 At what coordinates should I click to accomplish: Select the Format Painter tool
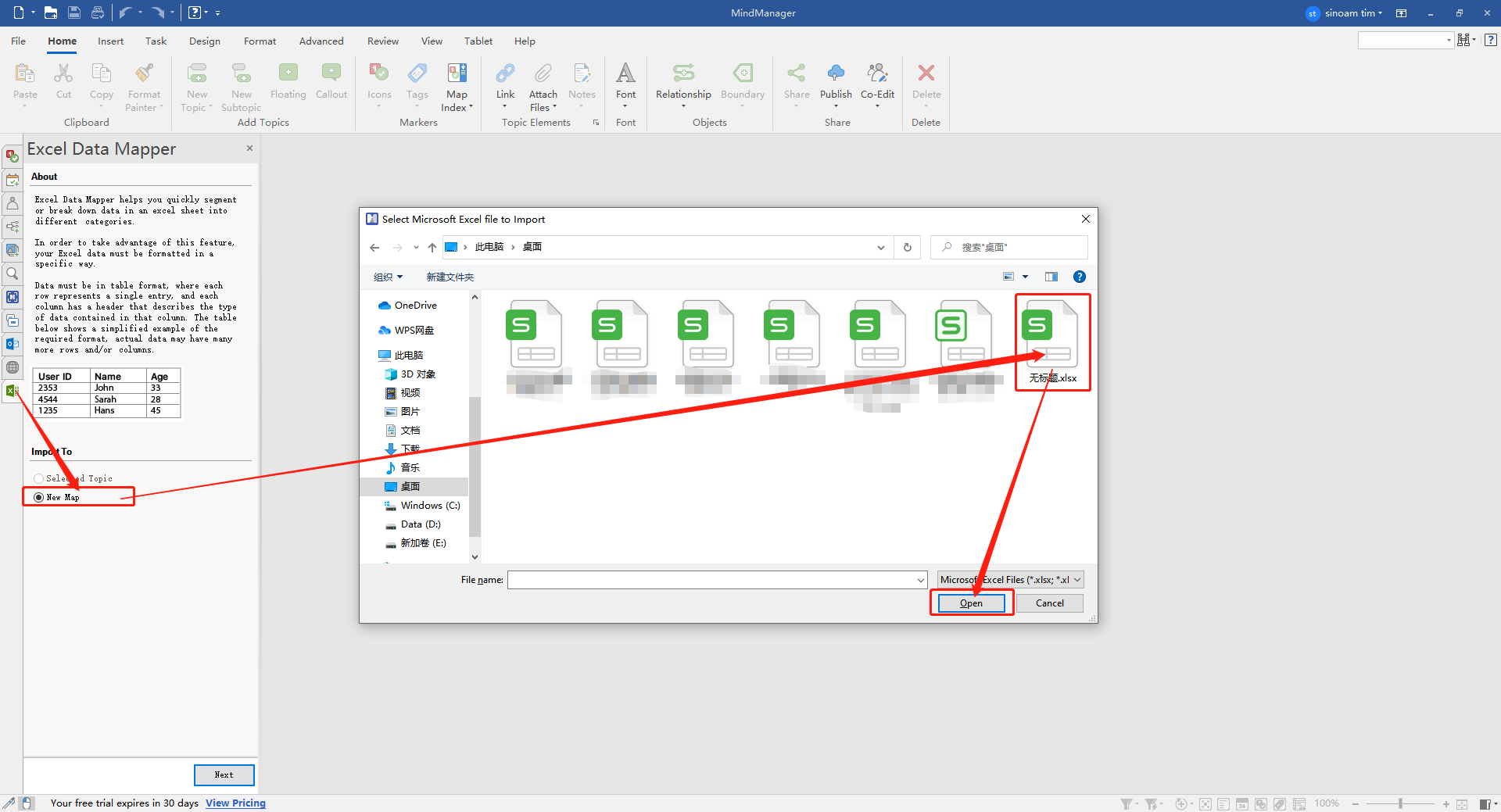coord(144,86)
